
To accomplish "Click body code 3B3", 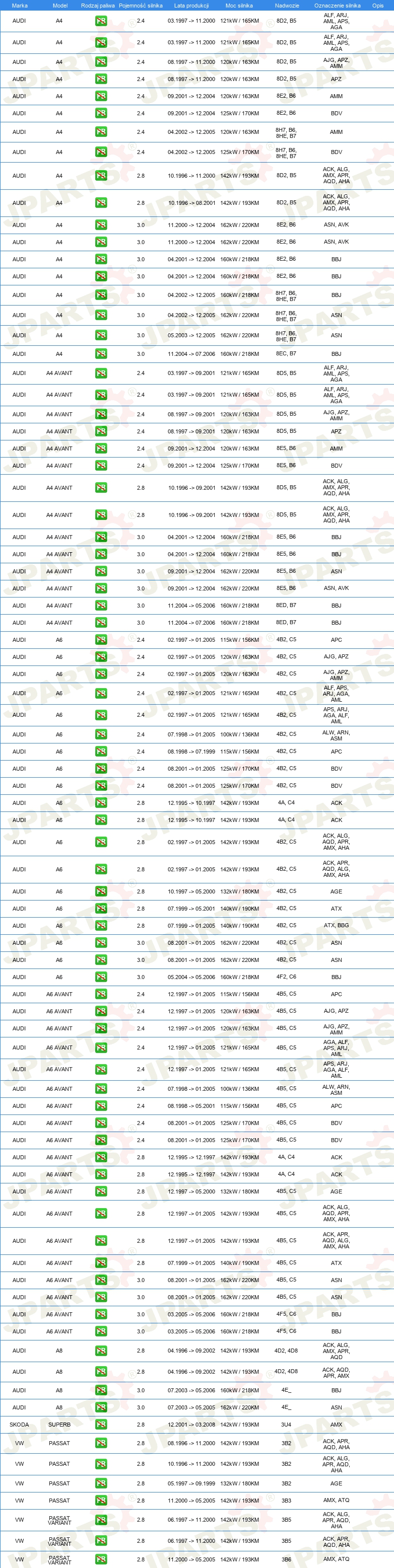I will click(x=286, y=1501).
